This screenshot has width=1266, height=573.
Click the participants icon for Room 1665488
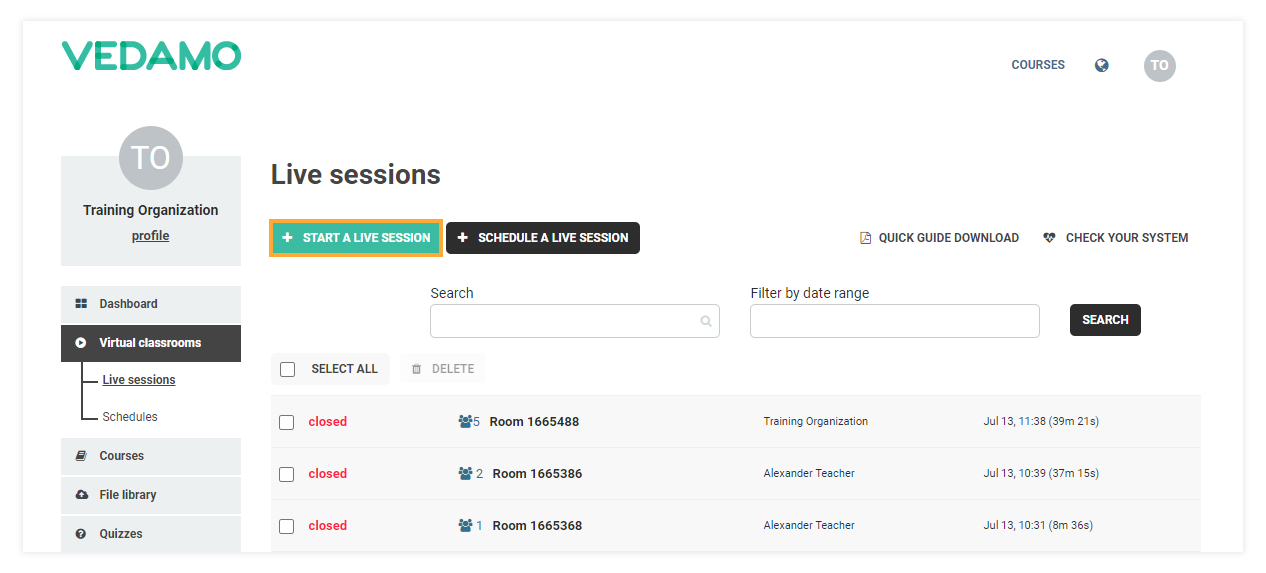click(x=465, y=422)
